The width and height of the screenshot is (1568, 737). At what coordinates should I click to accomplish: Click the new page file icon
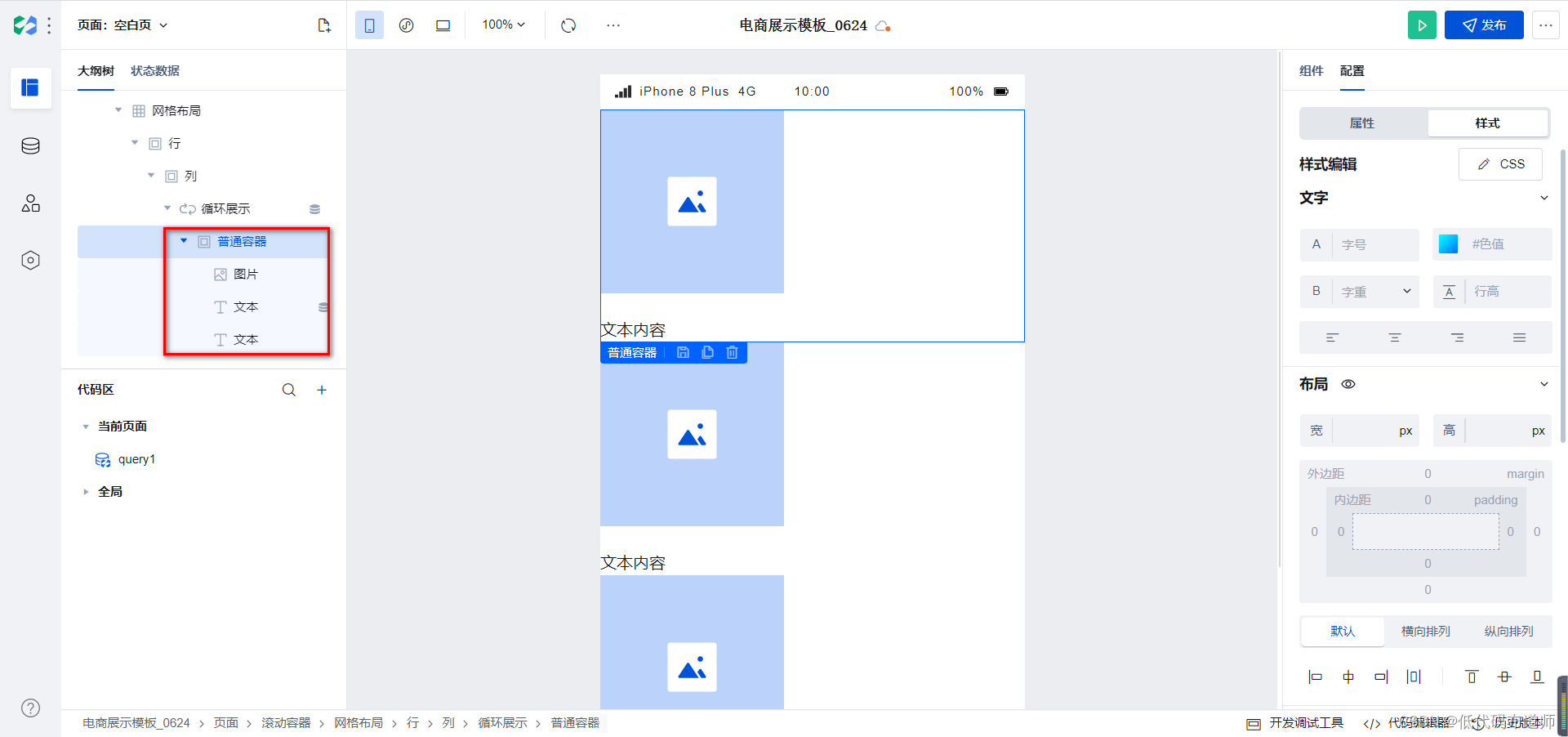click(x=324, y=25)
